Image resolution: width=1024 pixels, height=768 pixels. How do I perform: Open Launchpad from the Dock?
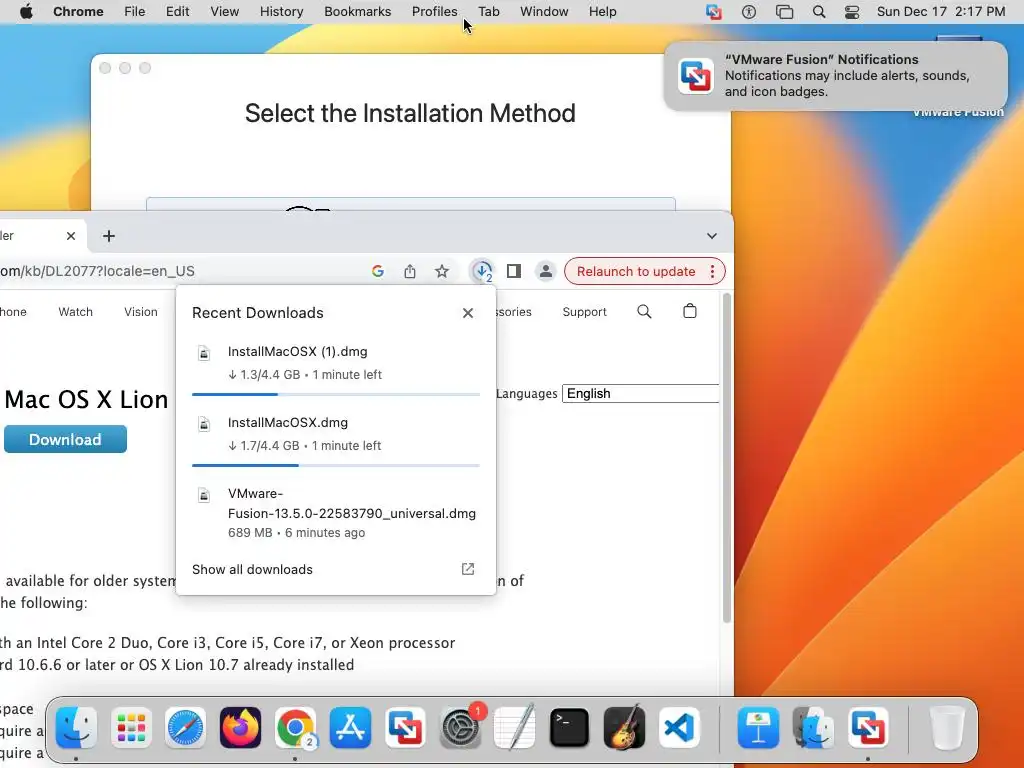131,728
